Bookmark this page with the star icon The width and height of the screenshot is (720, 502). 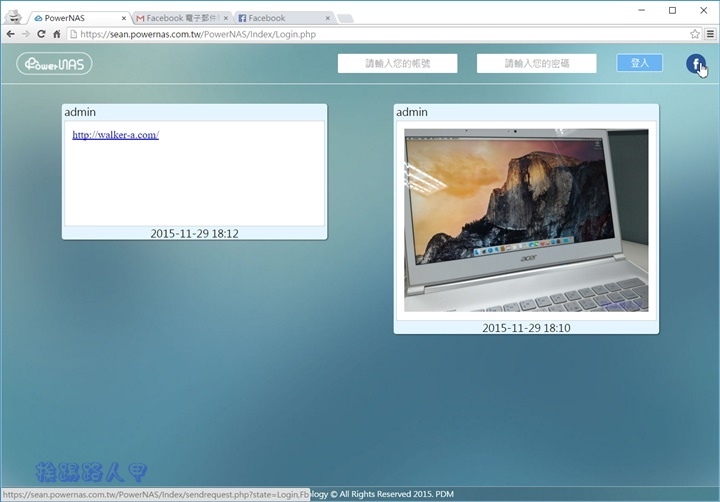pos(695,34)
